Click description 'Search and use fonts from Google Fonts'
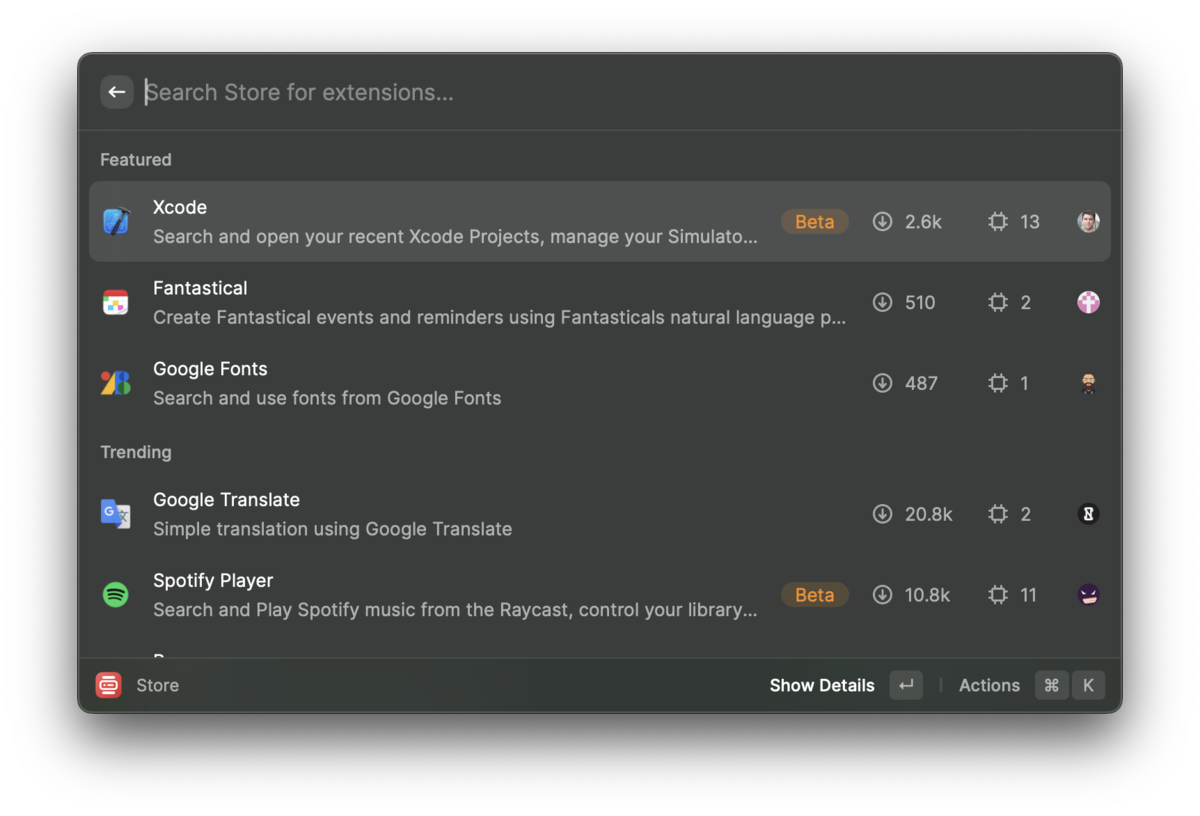The width and height of the screenshot is (1200, 816). (x=327, y=398)
